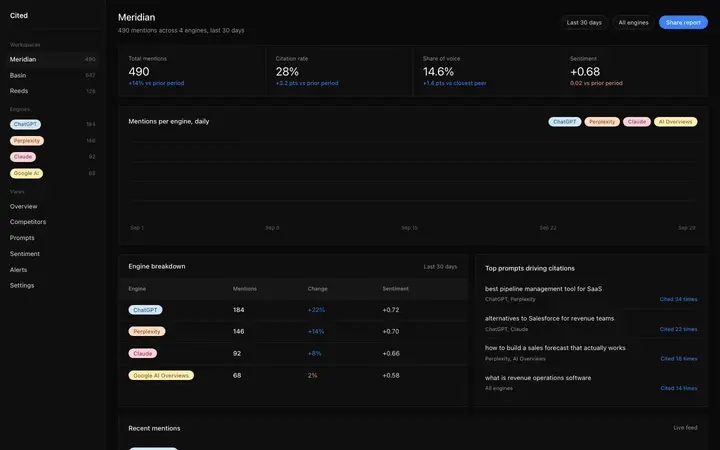The height and width of the screenshot is (450, 720).
Task: Click the 'Cited 16 times' link
Action: click(679, 359)
